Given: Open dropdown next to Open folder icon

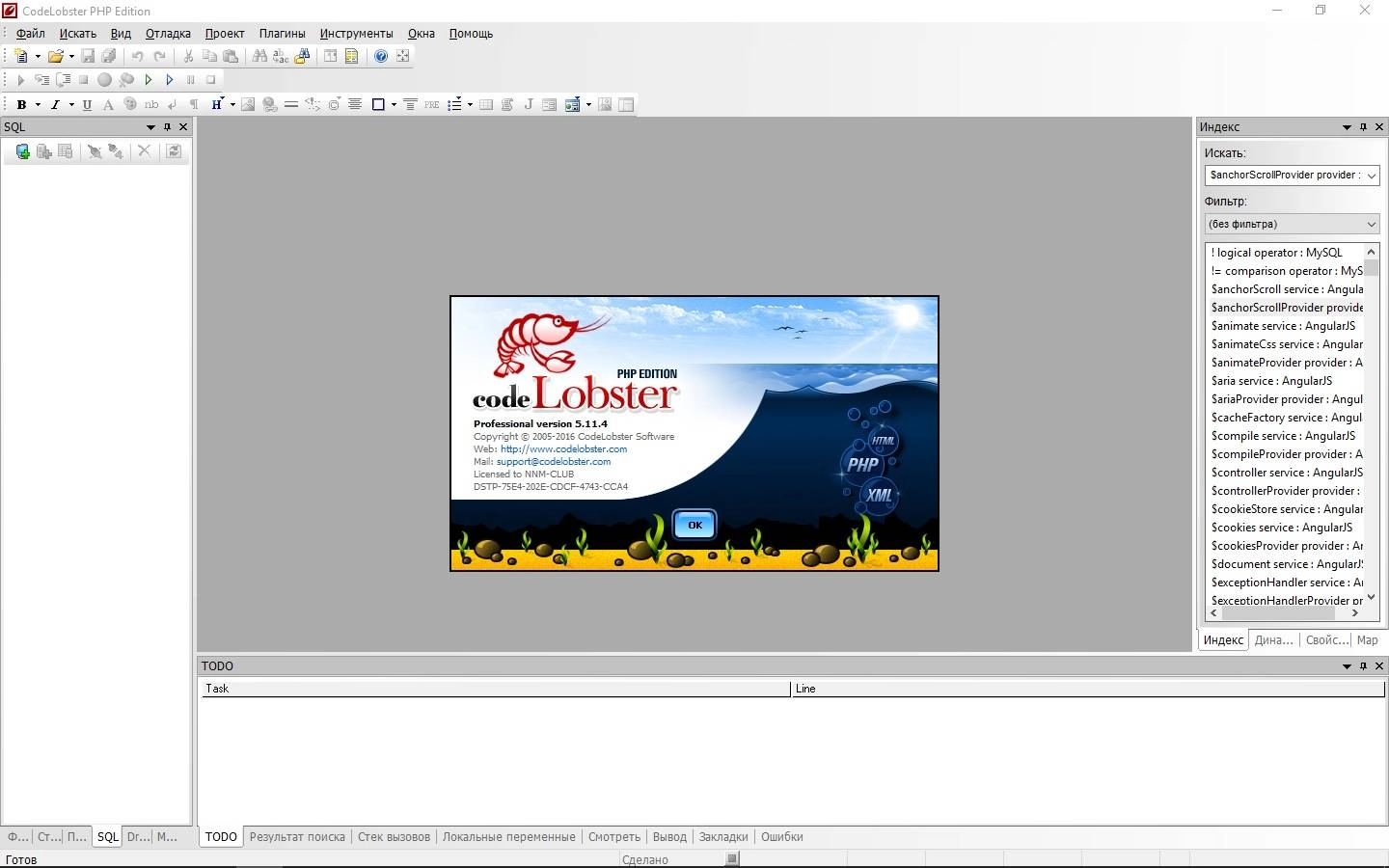Looking at the screenshot, I should (71, 56).
